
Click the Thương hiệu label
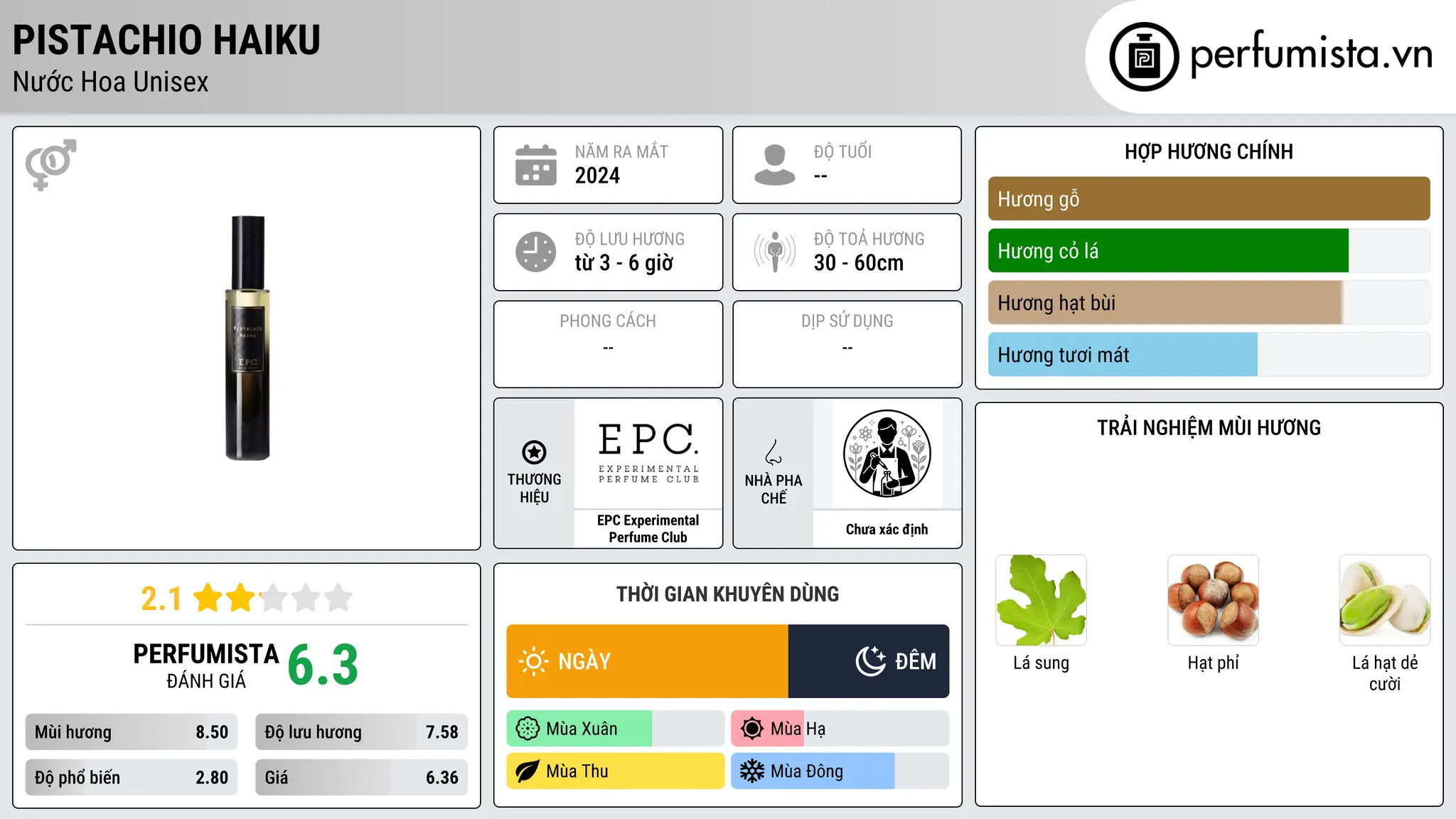pyautogui.click(x=534, y=488)
